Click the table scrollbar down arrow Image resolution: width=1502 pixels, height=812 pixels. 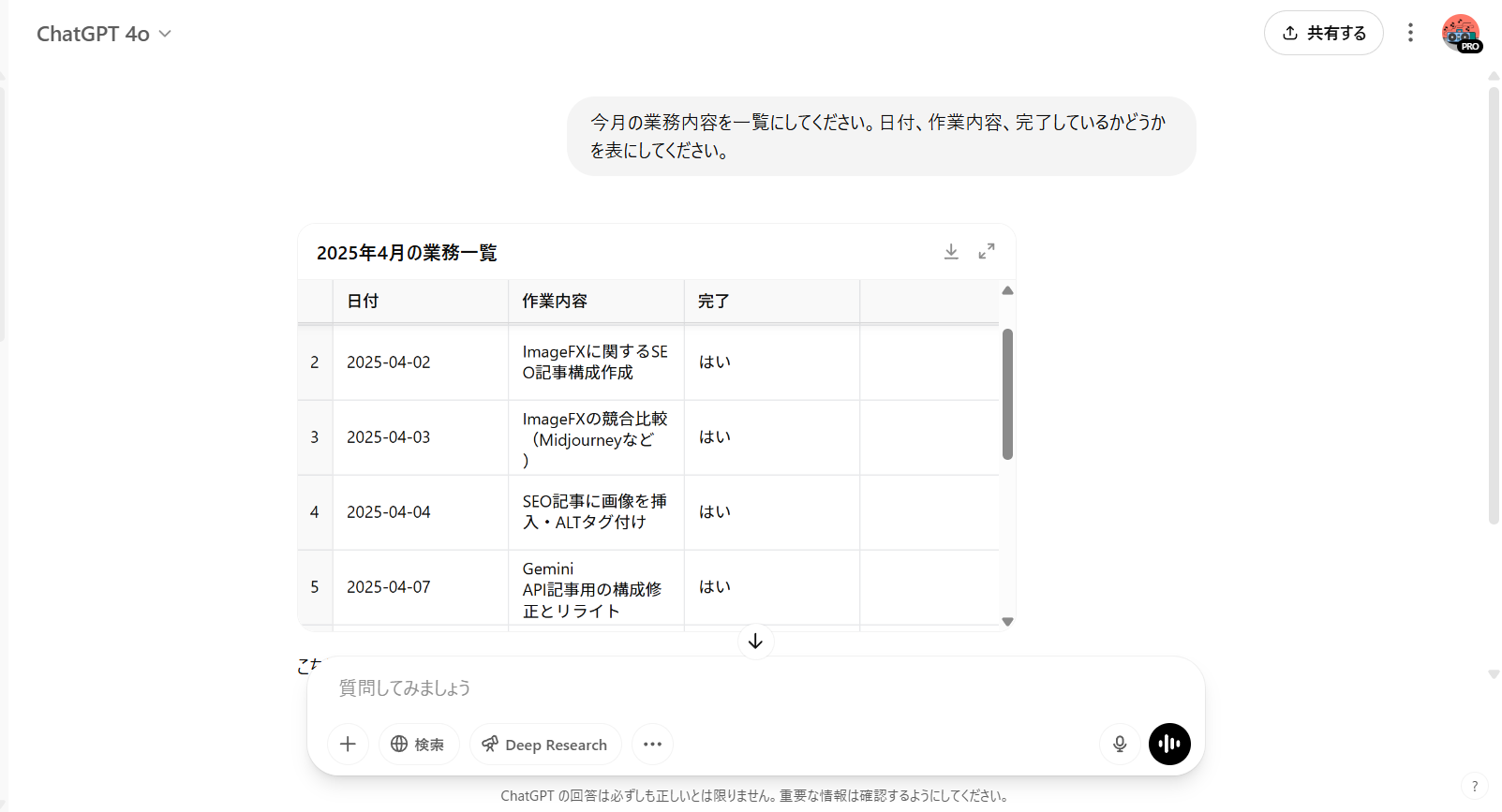click(1007, 621)
